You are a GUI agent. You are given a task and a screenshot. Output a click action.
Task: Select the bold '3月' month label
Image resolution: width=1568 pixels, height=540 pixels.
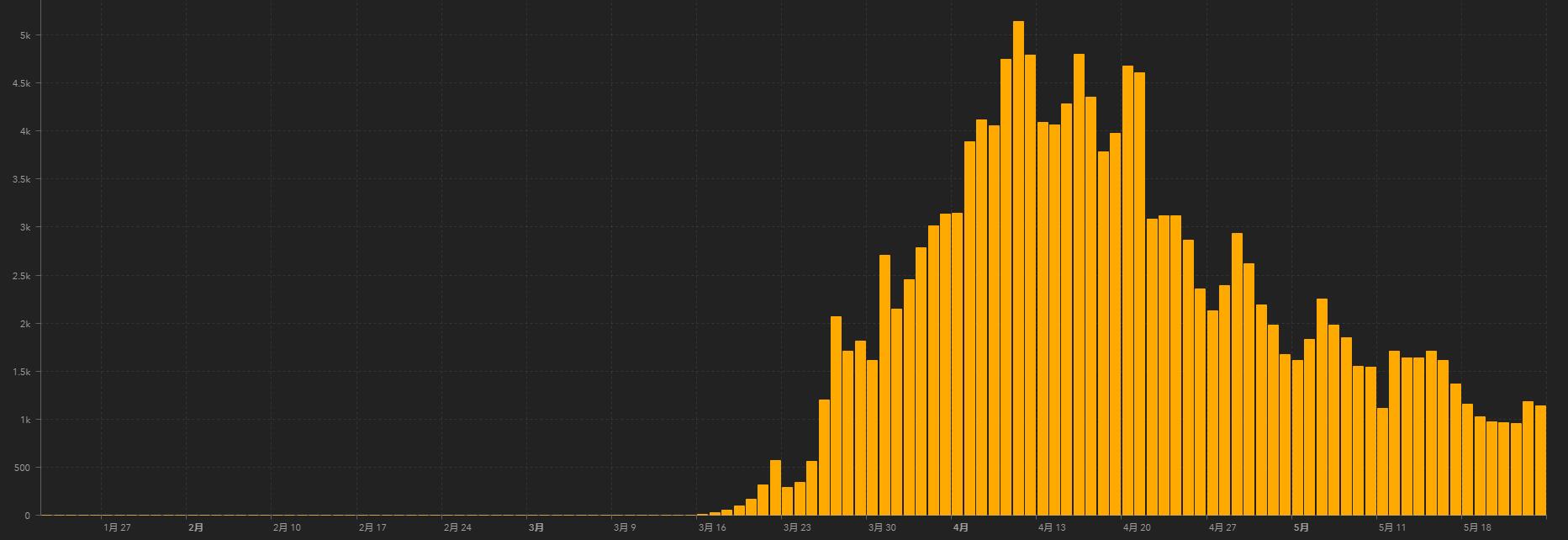[536, 527]
